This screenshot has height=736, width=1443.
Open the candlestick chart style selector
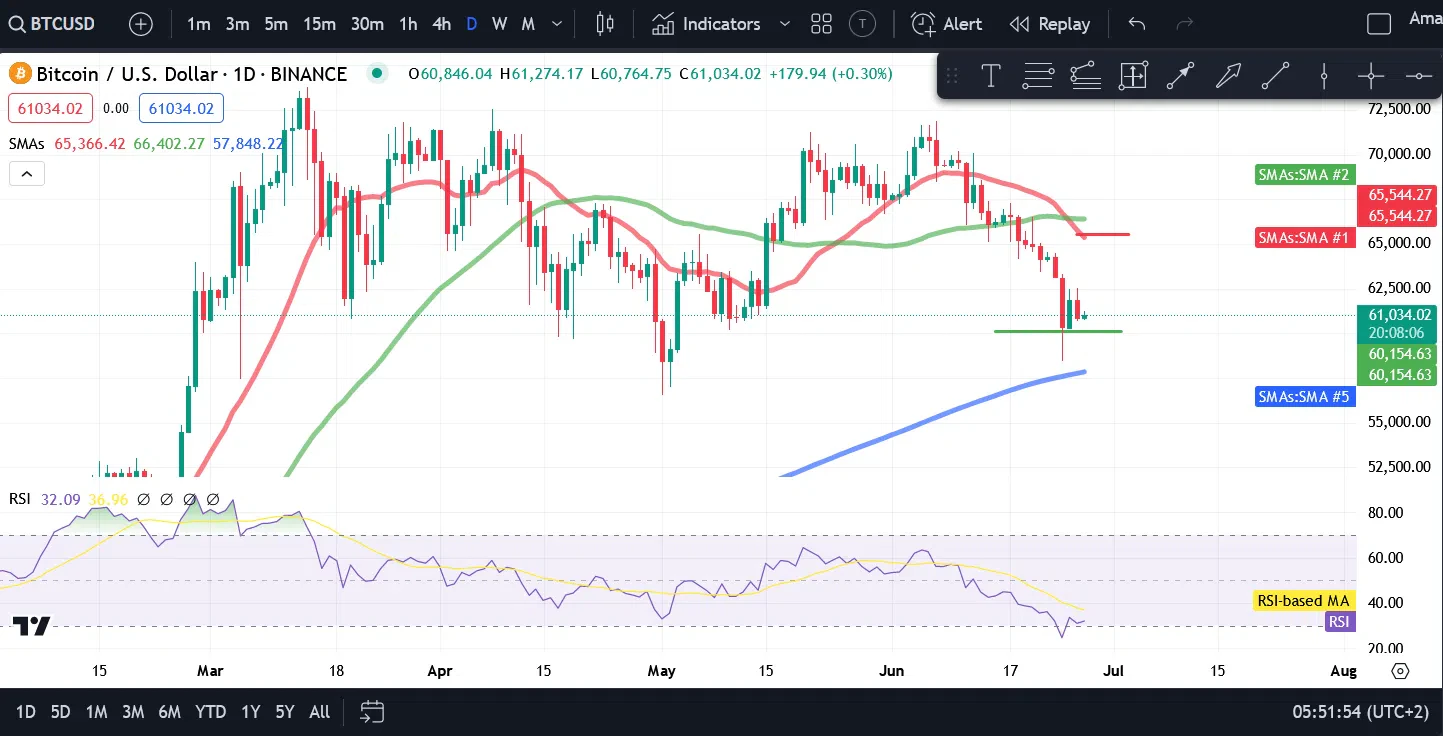(605, 24)
